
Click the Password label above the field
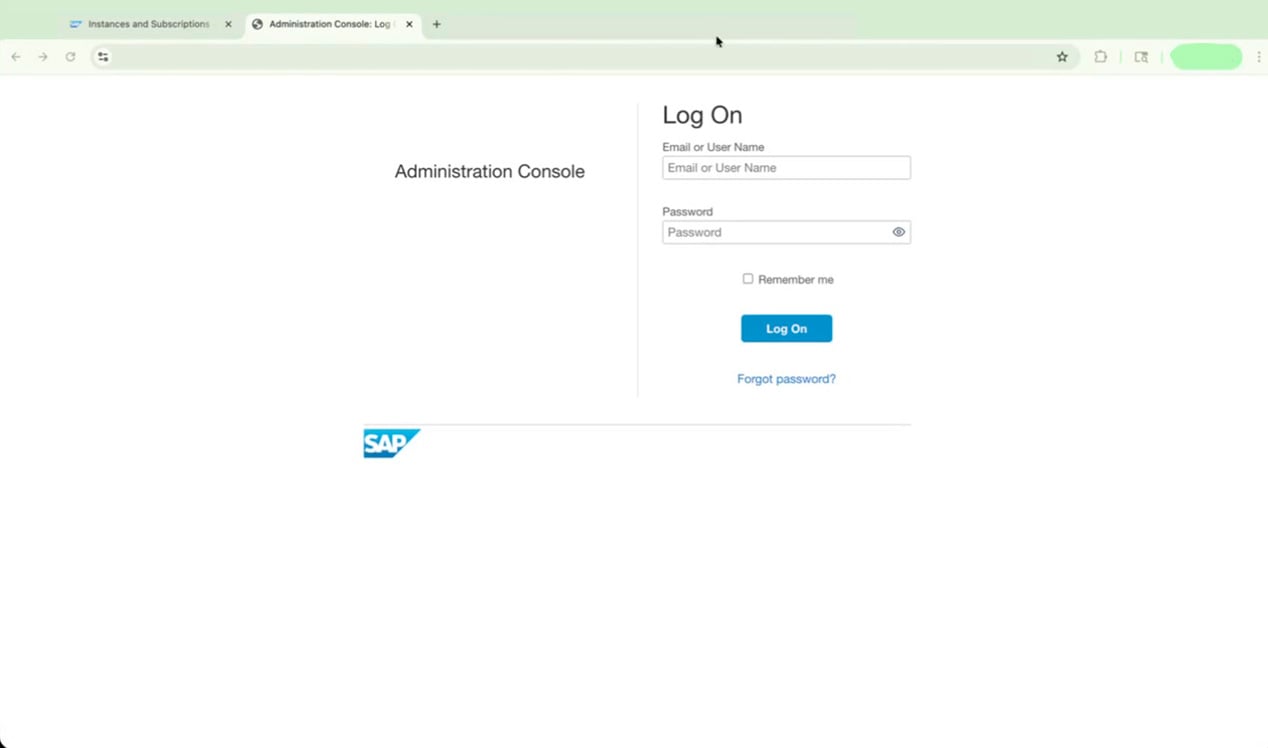click(687, 212)
